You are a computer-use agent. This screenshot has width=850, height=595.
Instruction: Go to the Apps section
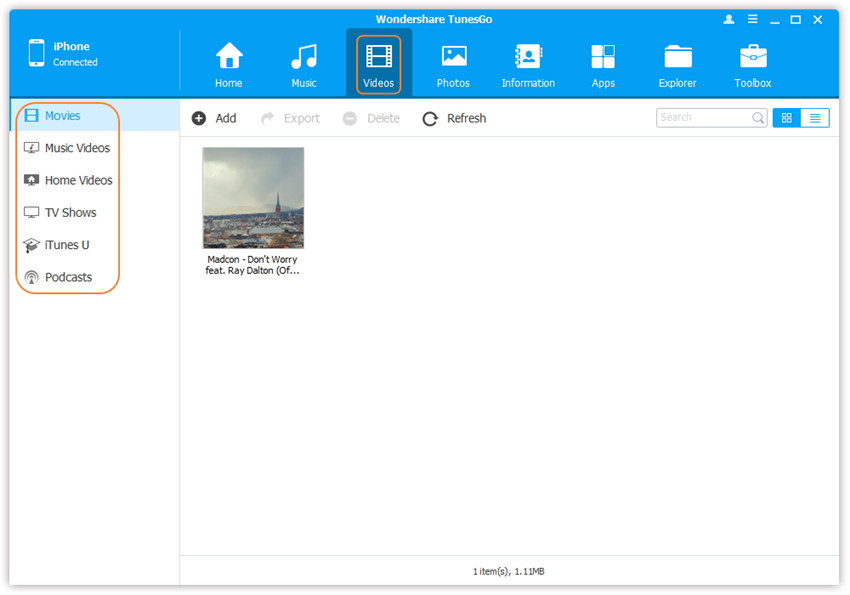[x=603, y=64]
